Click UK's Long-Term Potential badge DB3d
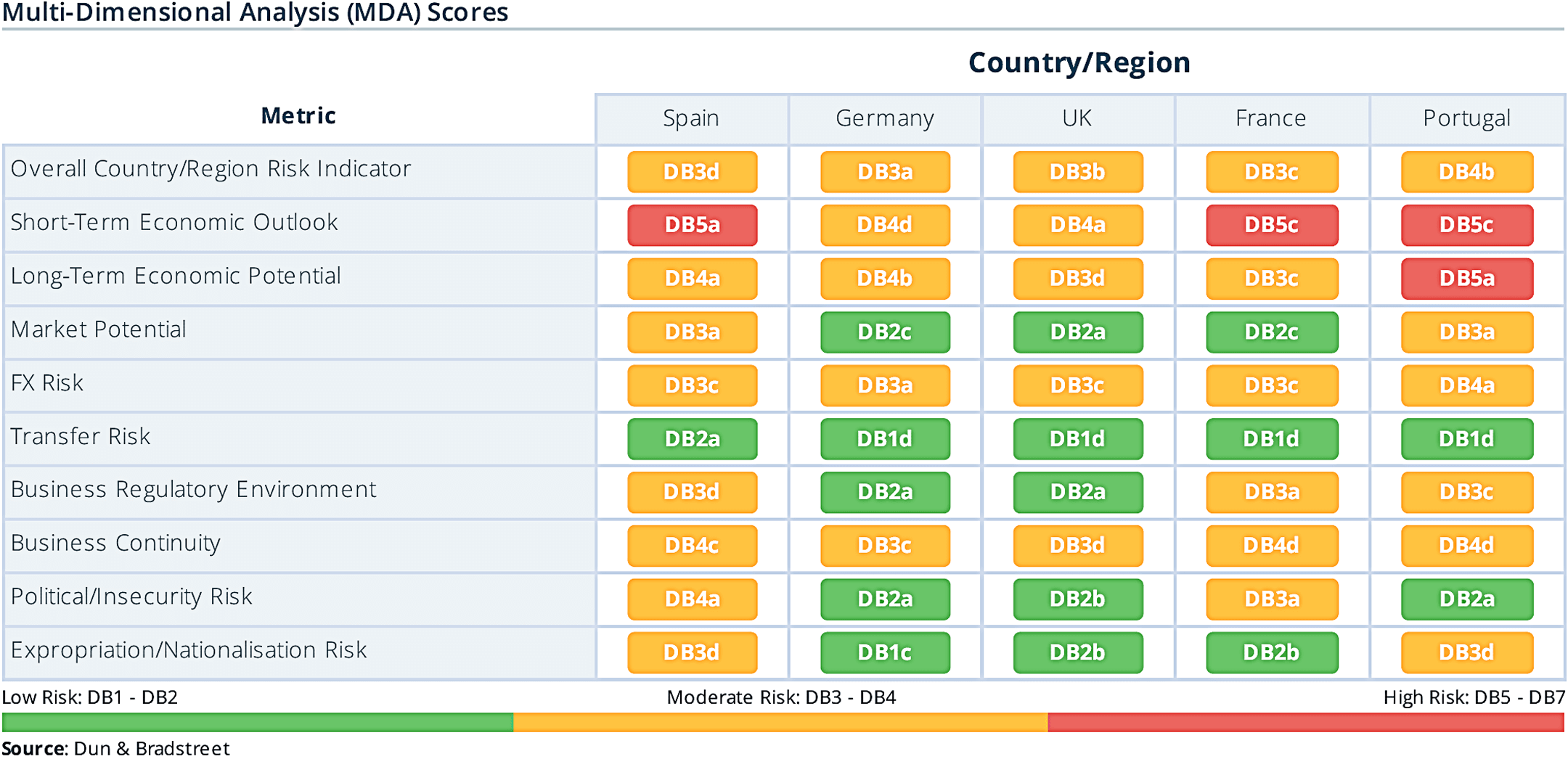 pyautogui.click(x=1078, y=279)
